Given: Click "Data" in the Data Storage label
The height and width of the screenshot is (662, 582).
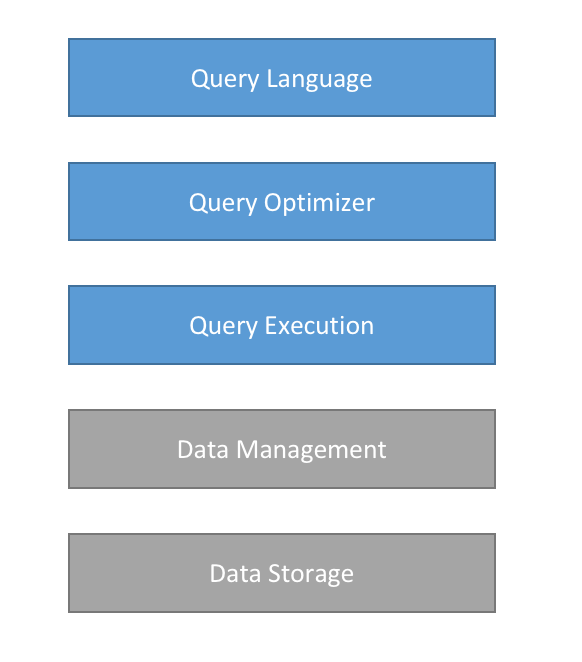Looking at the screenshot, I should click(235, 573).
